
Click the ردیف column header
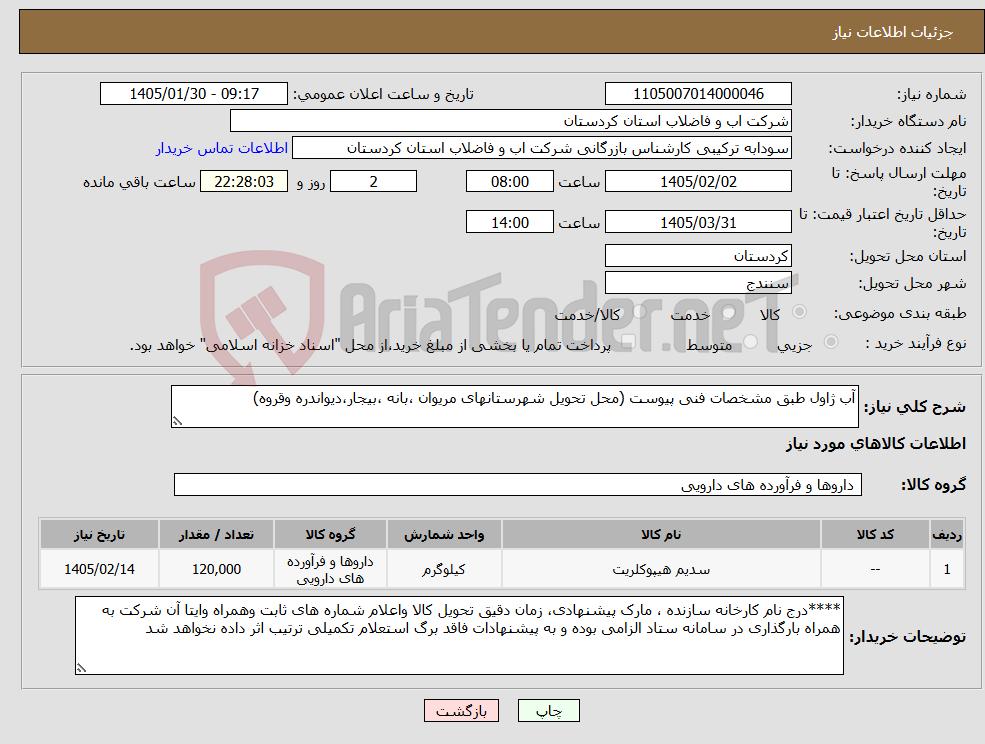(947, 534)
